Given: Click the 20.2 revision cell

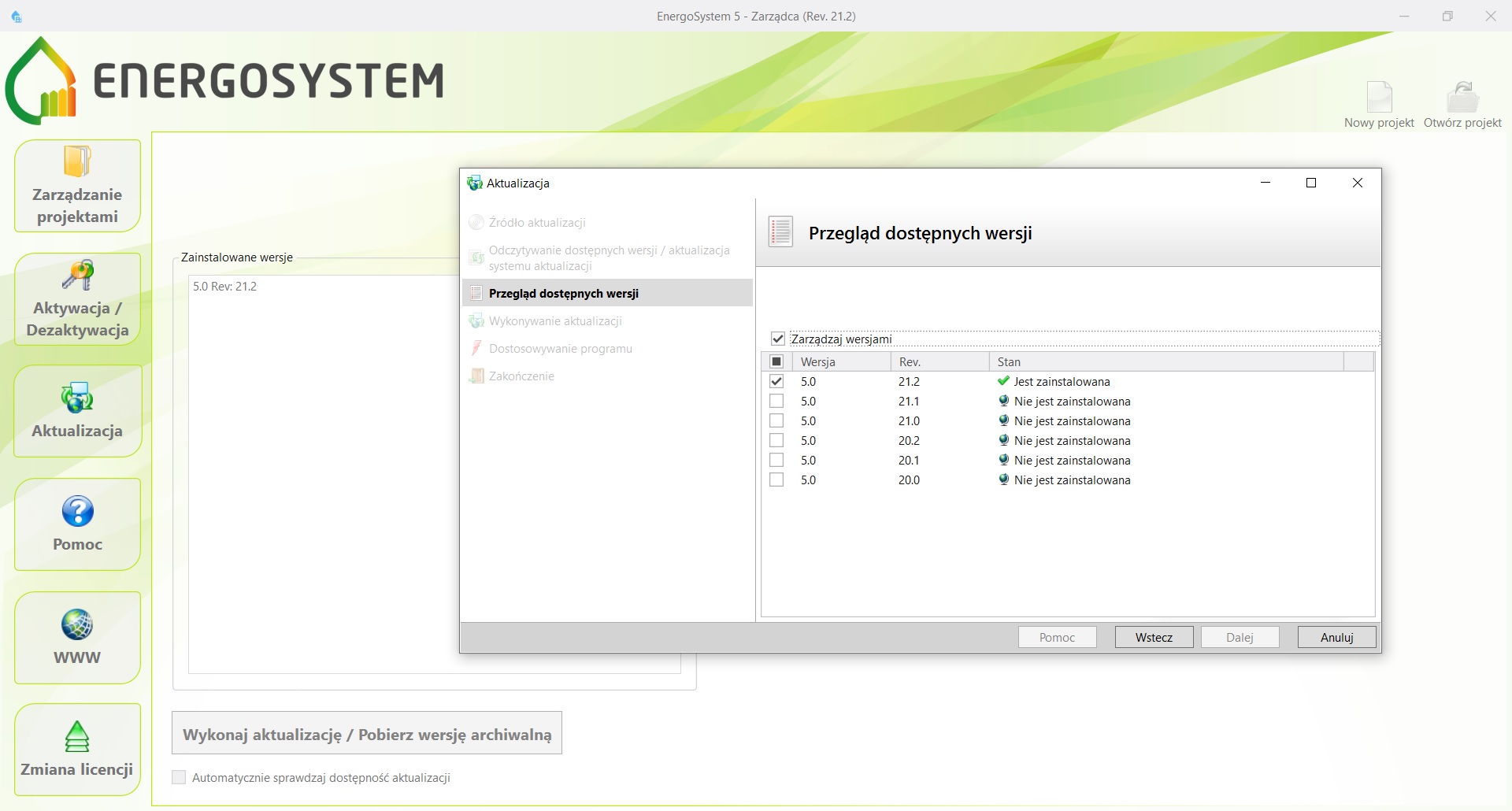Looking at the screenshot, I should (x=909, y=440).
